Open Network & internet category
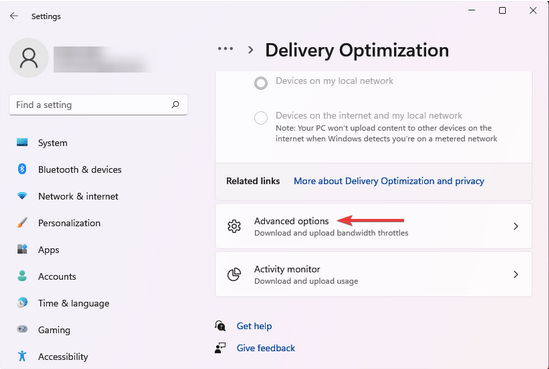This screenshot has height=369, width=549. click(x=78, y=196)
